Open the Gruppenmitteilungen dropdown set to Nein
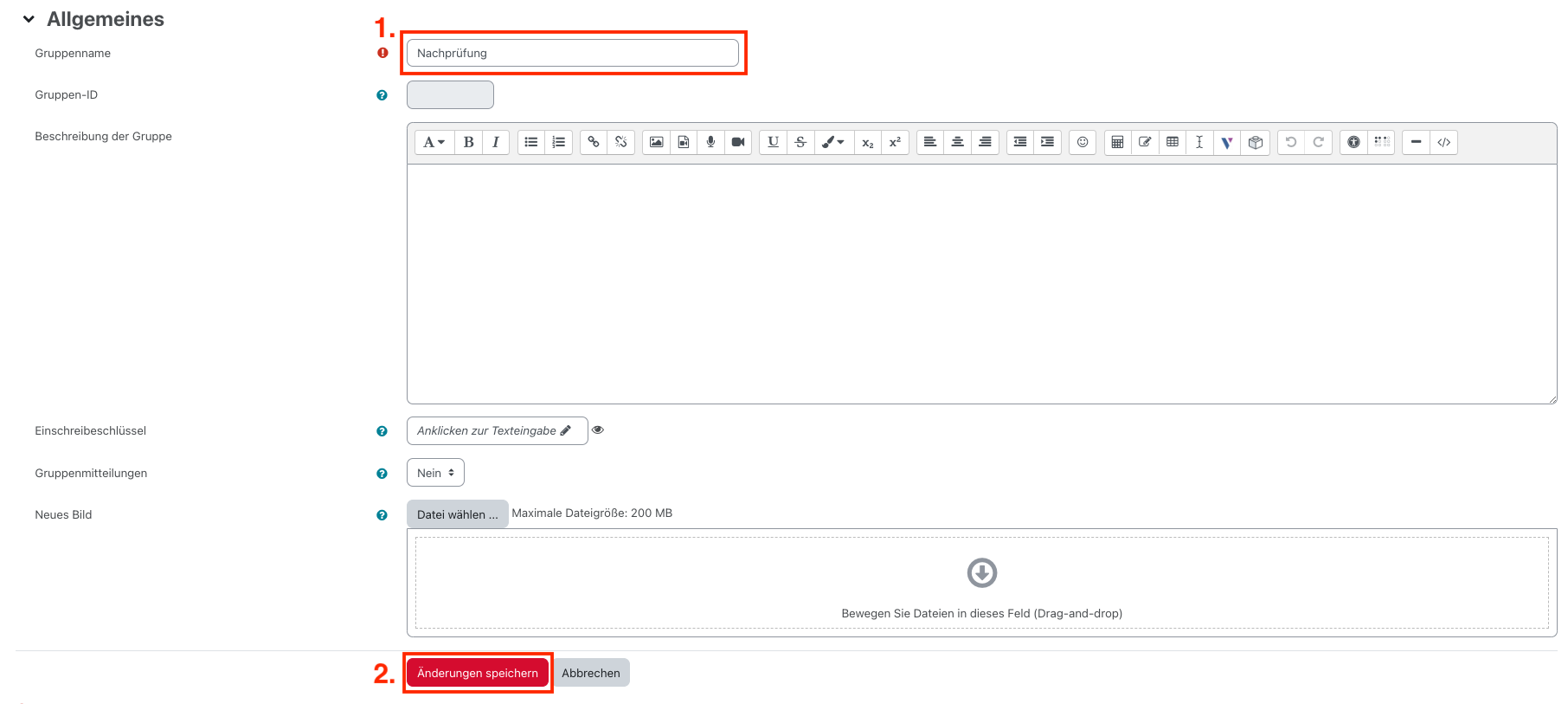Screen dimensions: 1568x704 [435, 473]
